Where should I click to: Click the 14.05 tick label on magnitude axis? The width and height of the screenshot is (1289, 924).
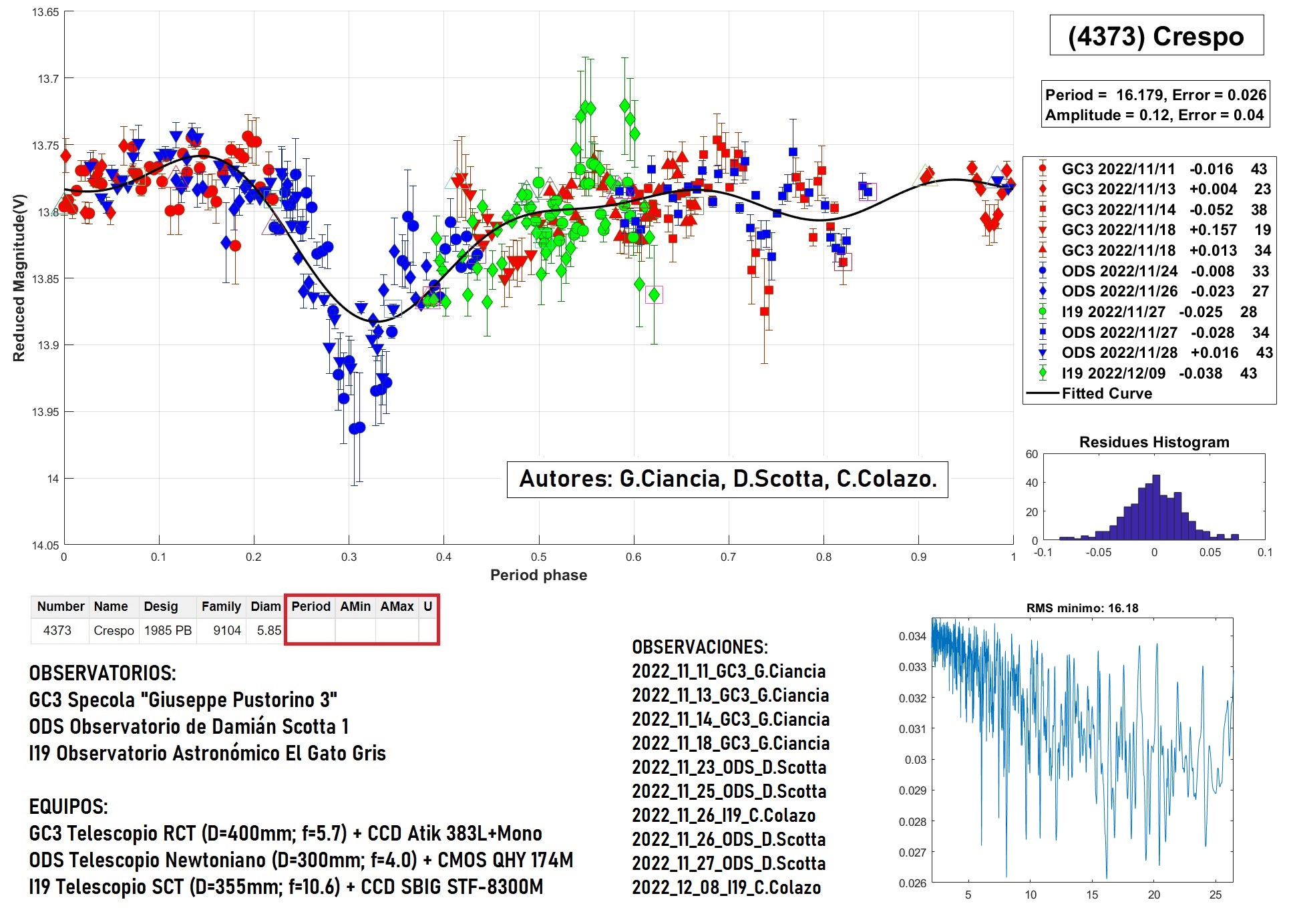tap(45, 545)
